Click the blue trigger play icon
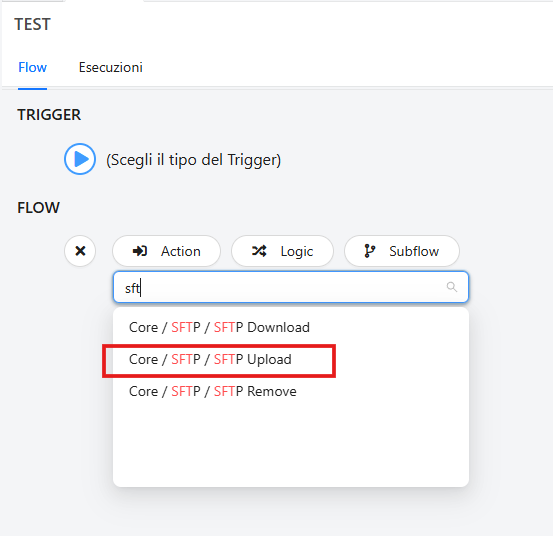Image resolution: width=553 pixels, height=536 pixels. (80, 159)
